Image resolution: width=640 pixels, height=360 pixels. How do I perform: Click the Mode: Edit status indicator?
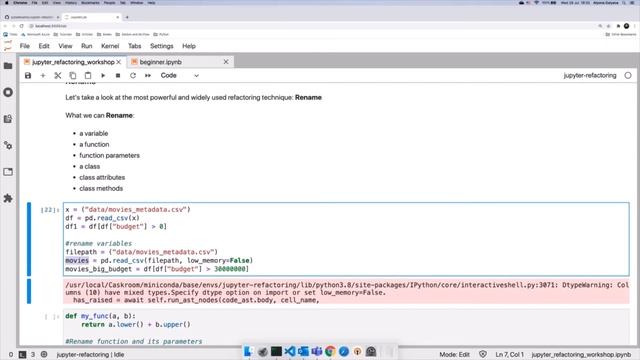tap(454, 355)
